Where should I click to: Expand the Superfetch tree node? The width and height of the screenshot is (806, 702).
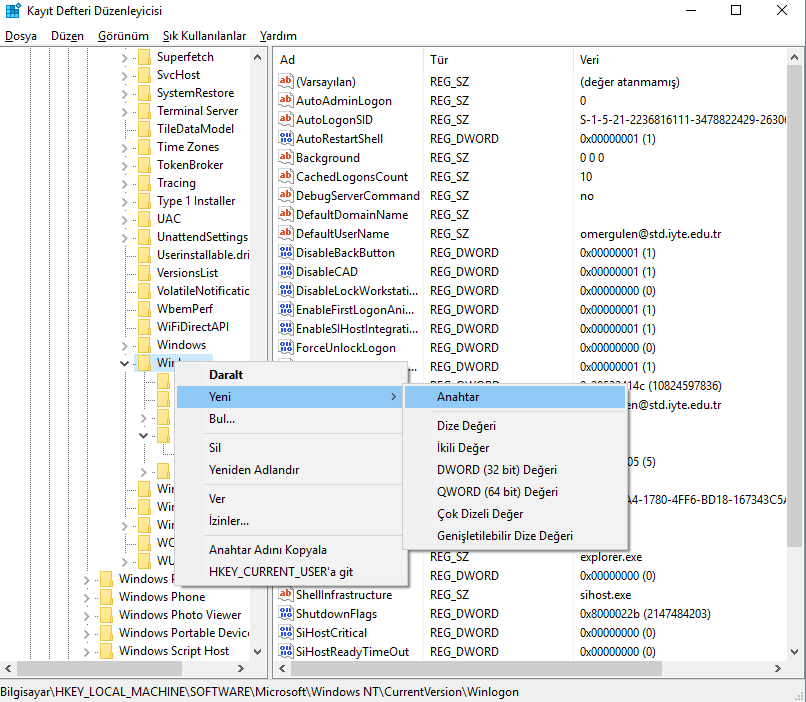click(x=125, y=57)
